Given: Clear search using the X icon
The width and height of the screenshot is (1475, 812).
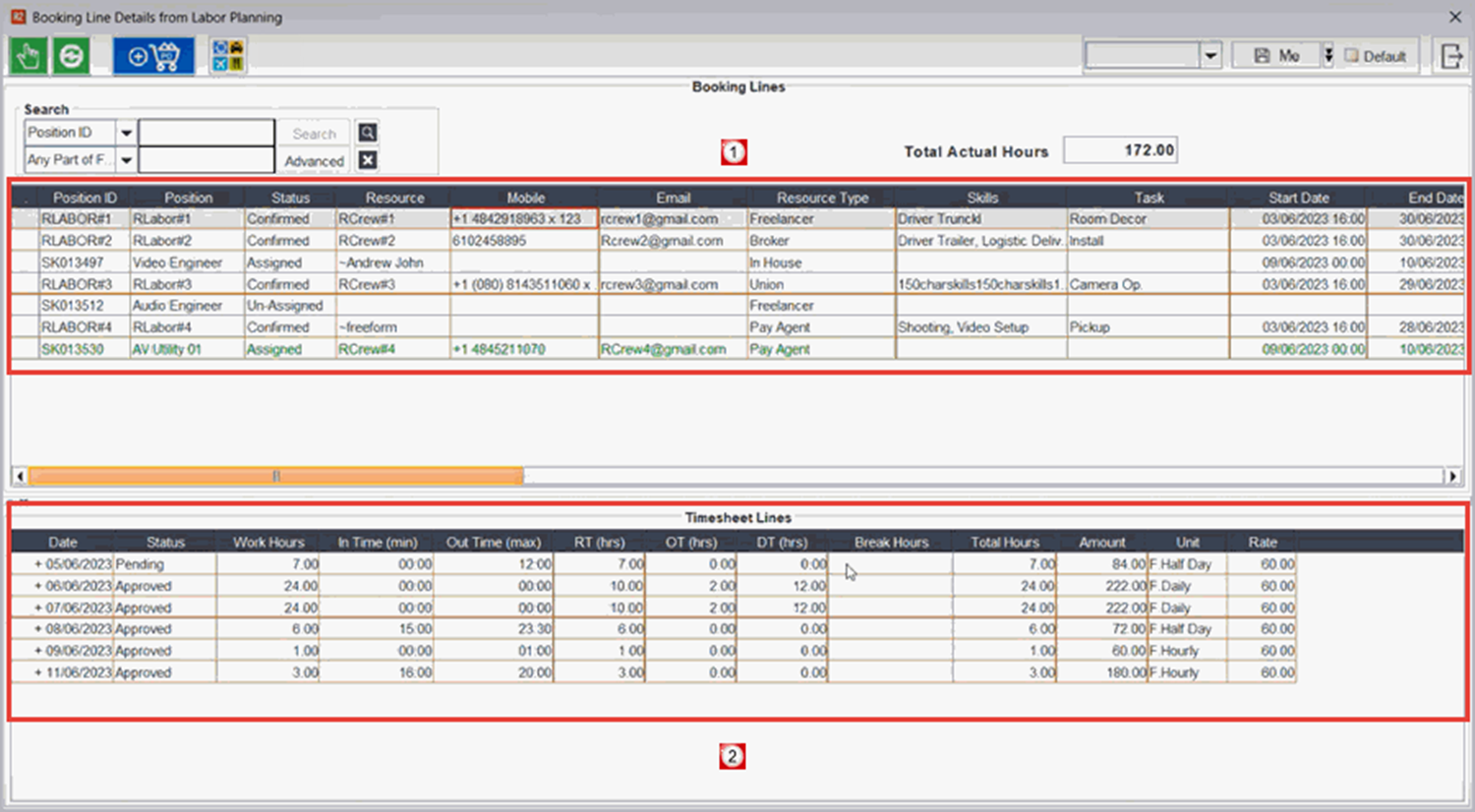Looking at the screenshot, I should point(367,160).
